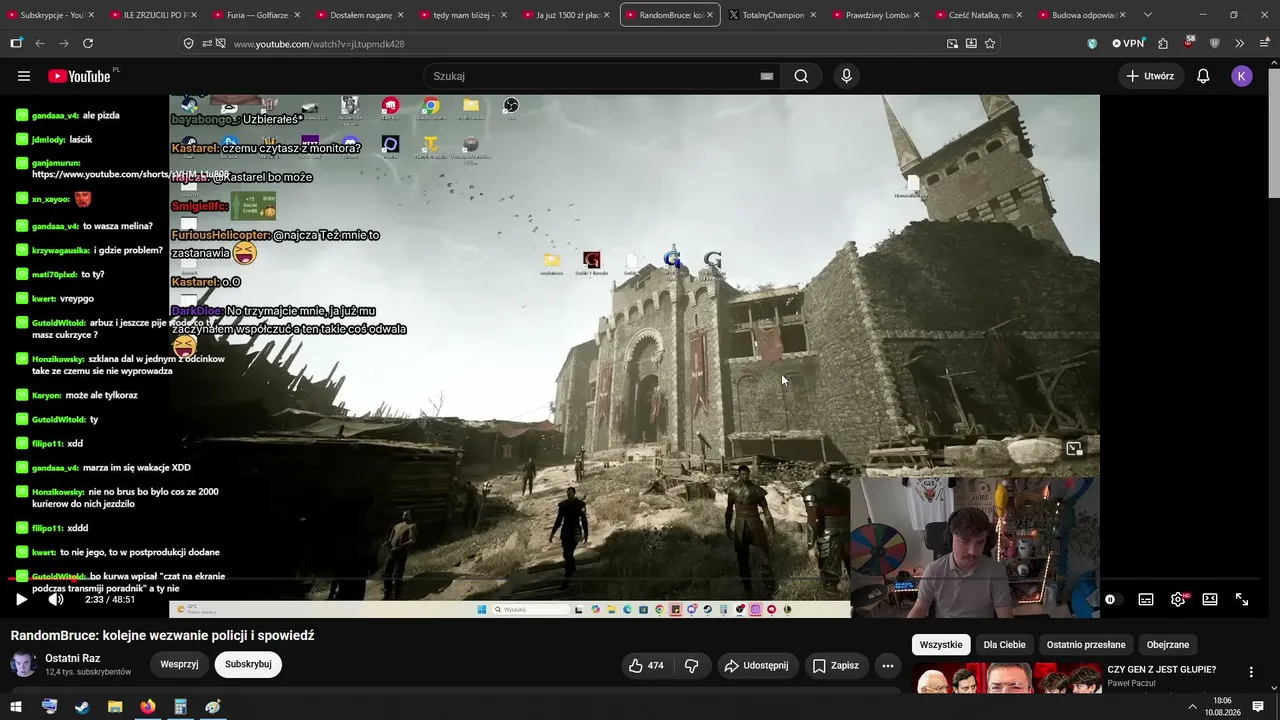1280x720 pixels.
Task: Open Calculator from the taskbar
Action: click(x=181, y=707)
